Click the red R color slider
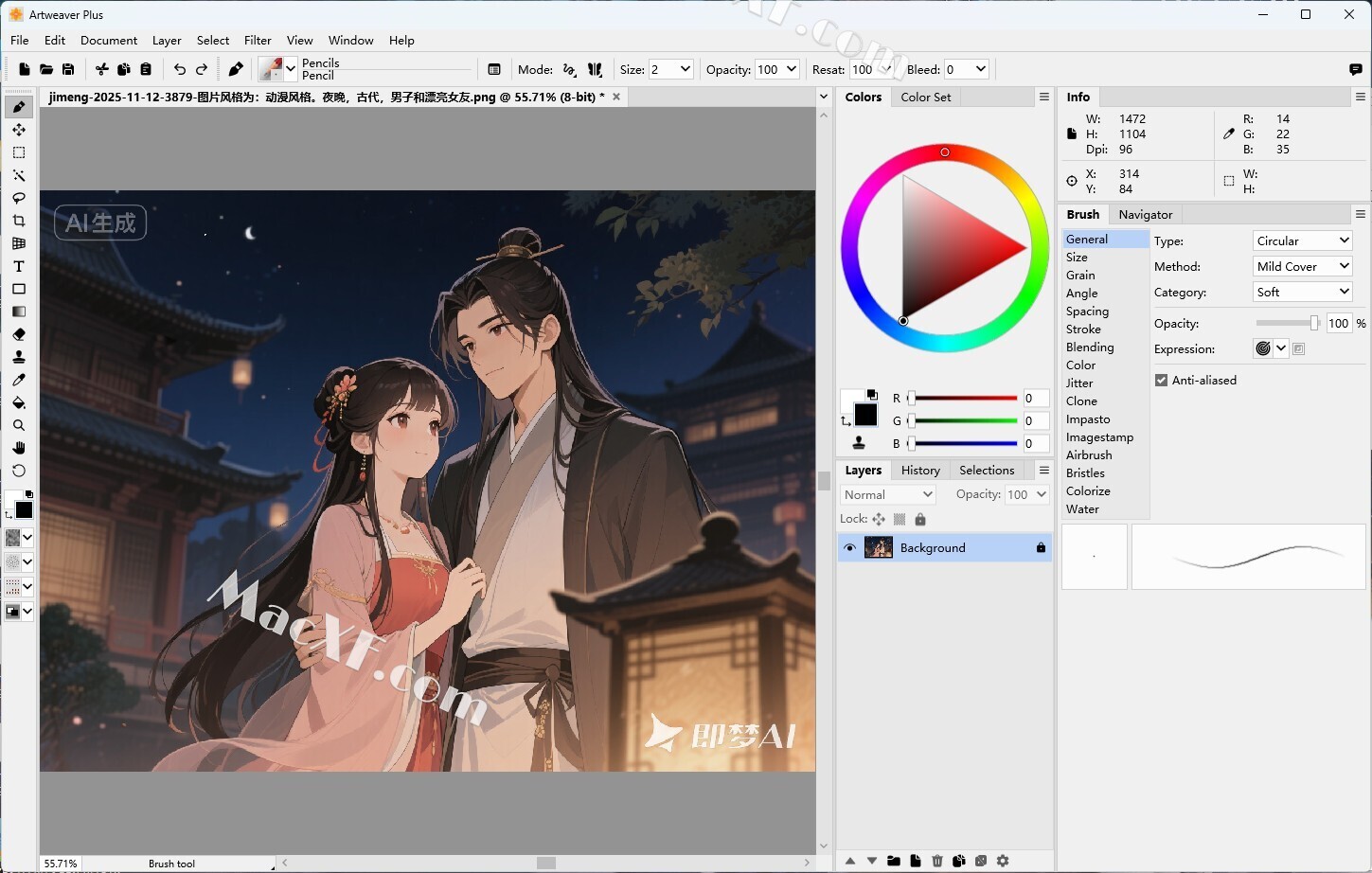The image size is (1372, 873). 964,399
